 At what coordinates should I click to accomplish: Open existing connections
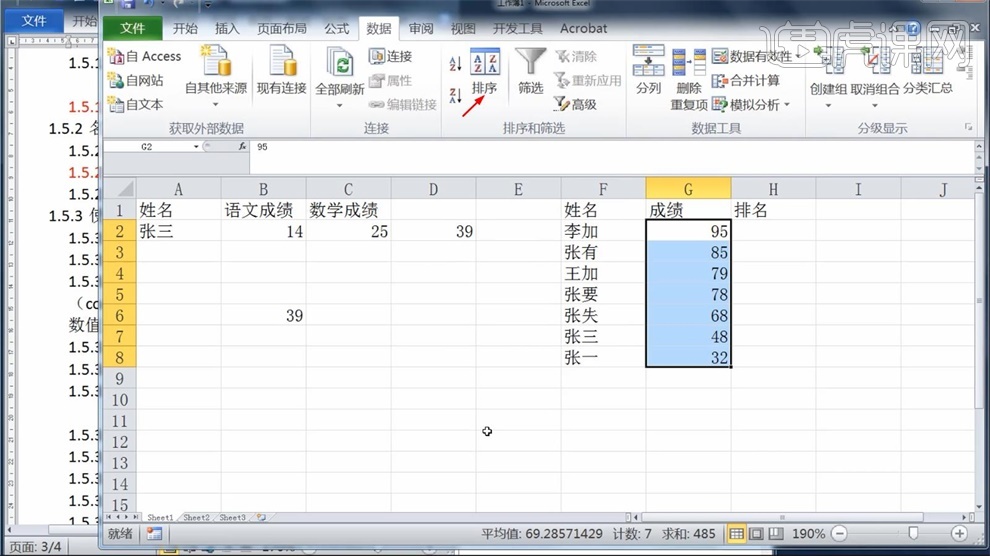282,71
